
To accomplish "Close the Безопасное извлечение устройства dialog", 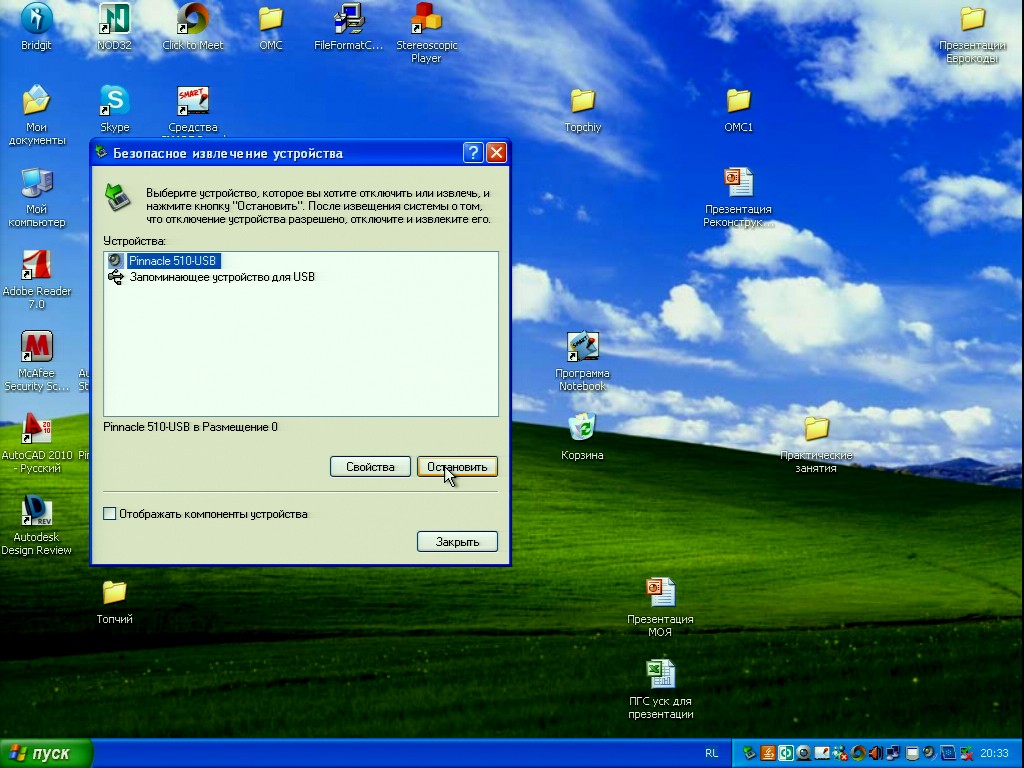I will tap(497, 153).
